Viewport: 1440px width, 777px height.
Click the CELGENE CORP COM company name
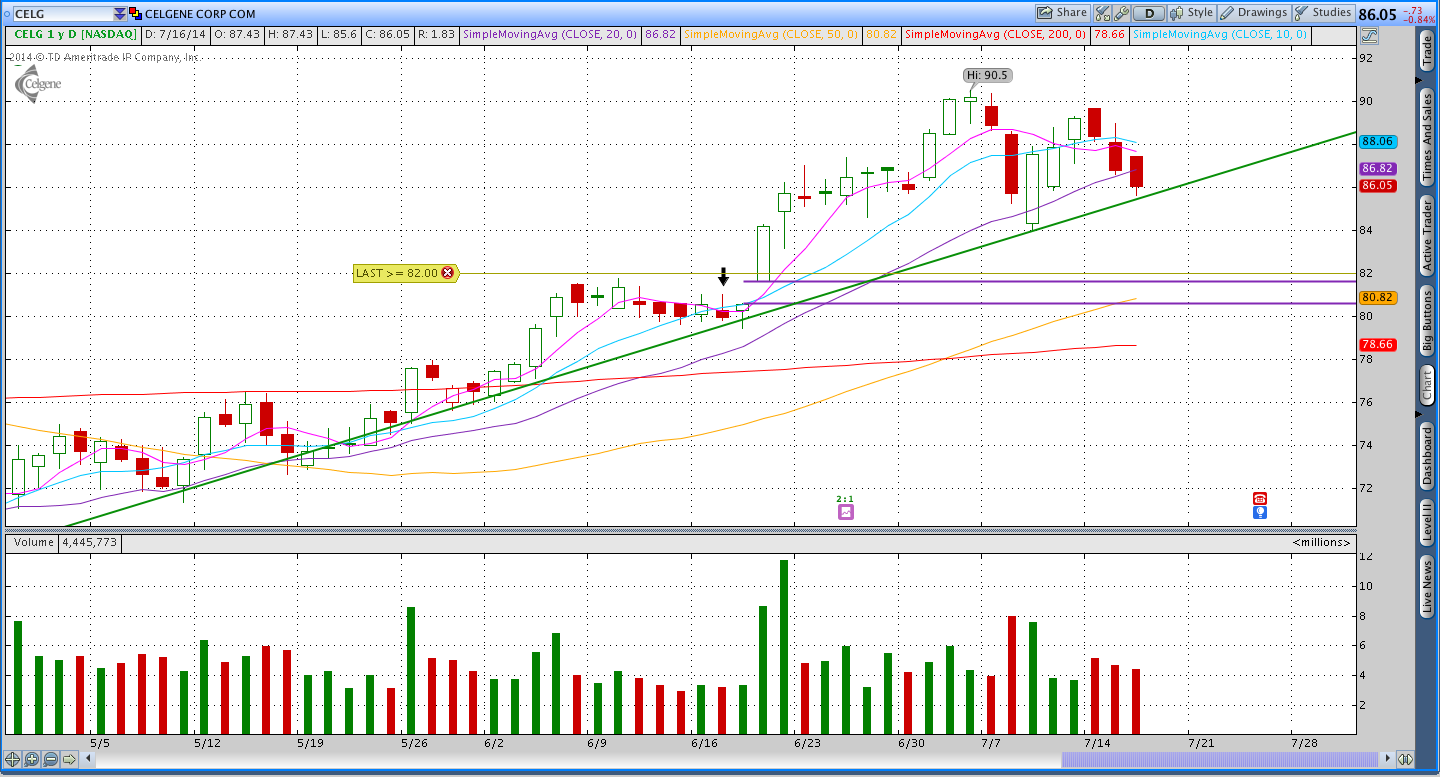(x=200, y=14)
